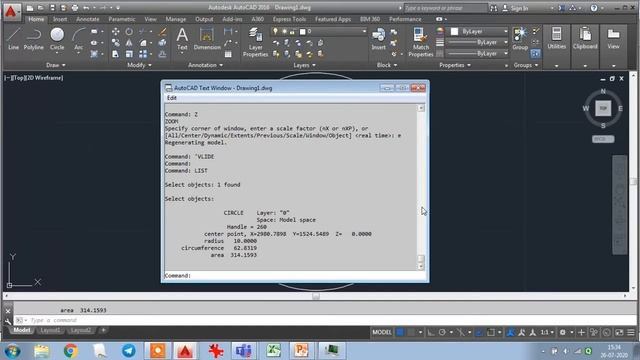
Task: Open the ByLayer color dropdown
Action: (x=479, y=31)
